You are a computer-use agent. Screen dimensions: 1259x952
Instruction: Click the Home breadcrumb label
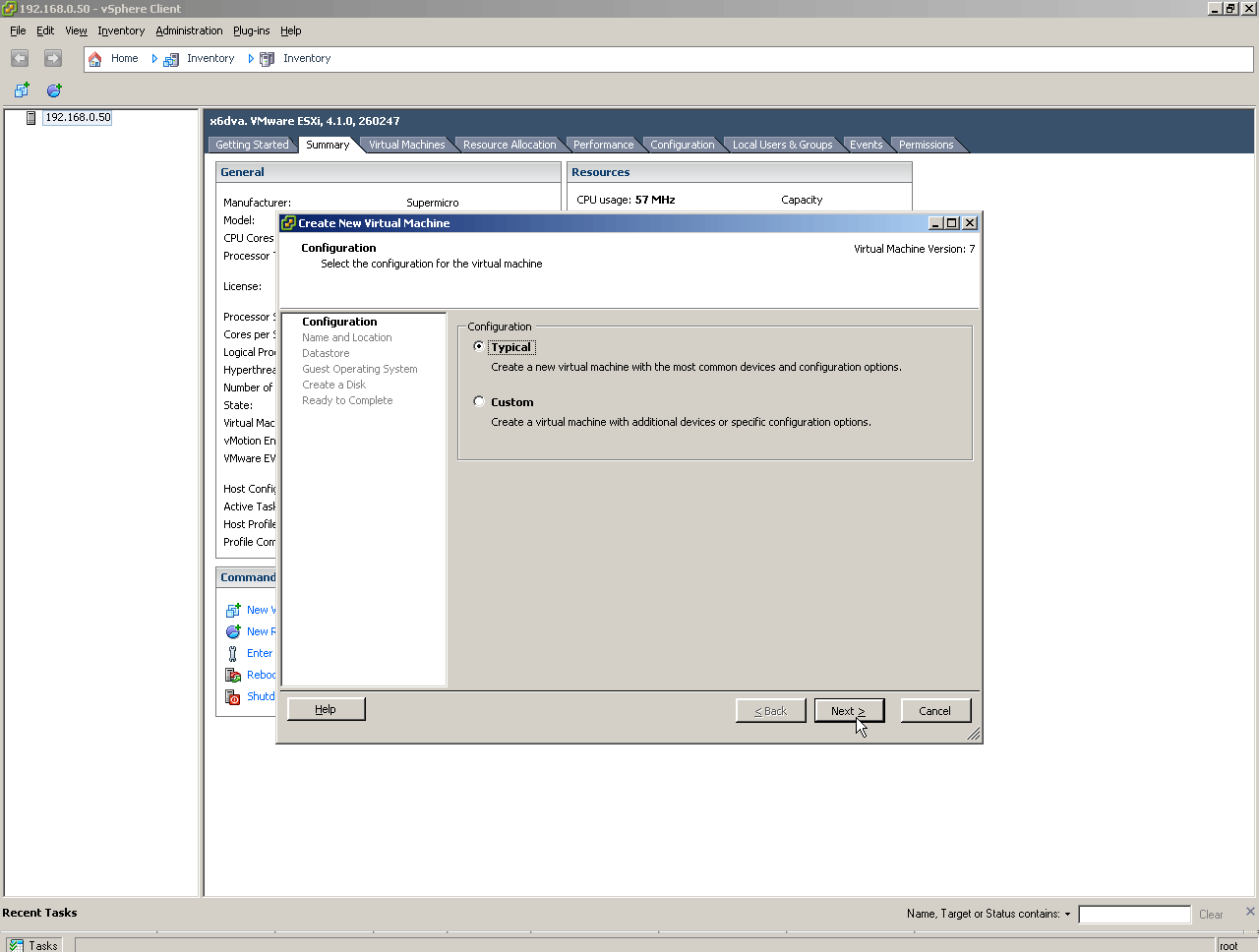point(124,59)
